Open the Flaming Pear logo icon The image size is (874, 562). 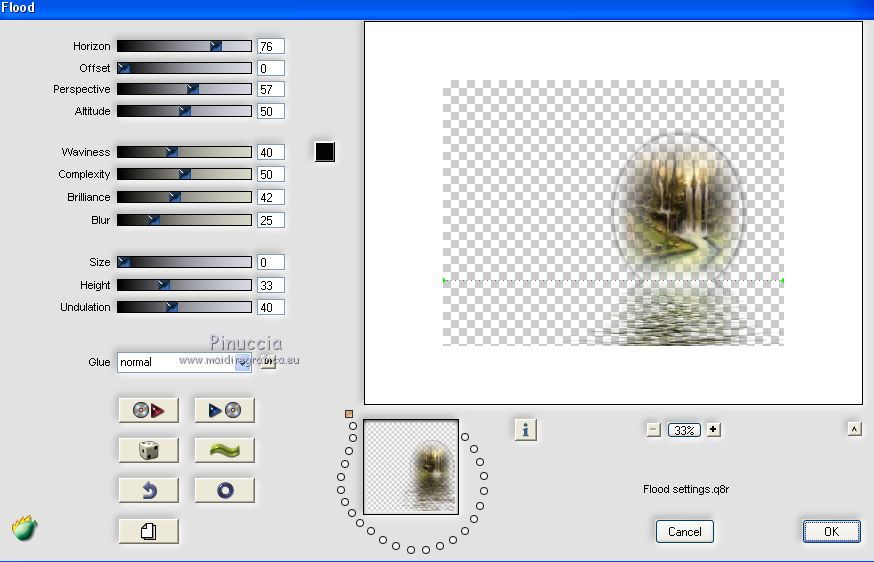point(24,527)
